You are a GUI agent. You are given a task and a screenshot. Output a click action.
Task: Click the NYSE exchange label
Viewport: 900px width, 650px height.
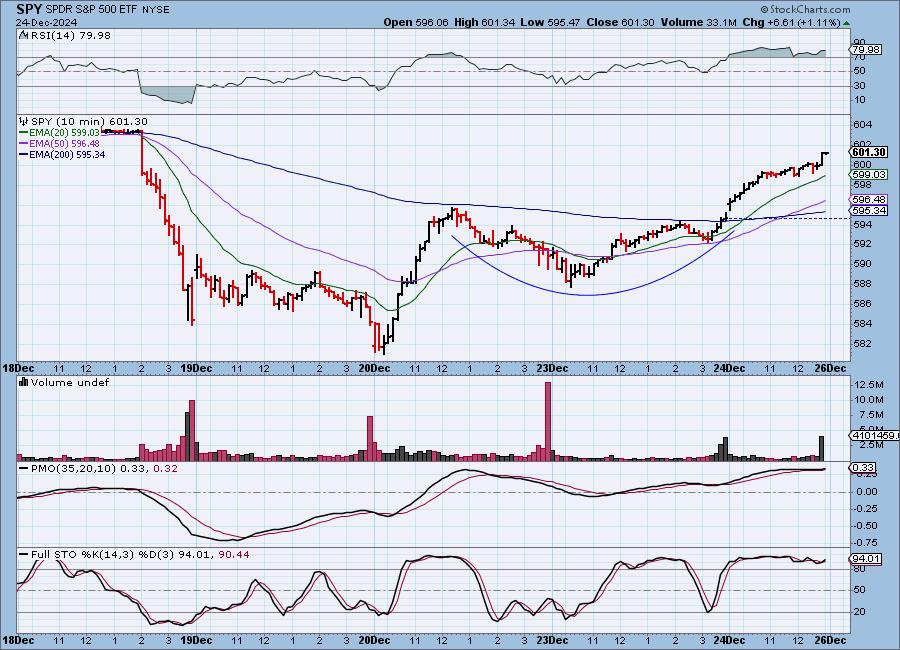[x=154, y=10]
